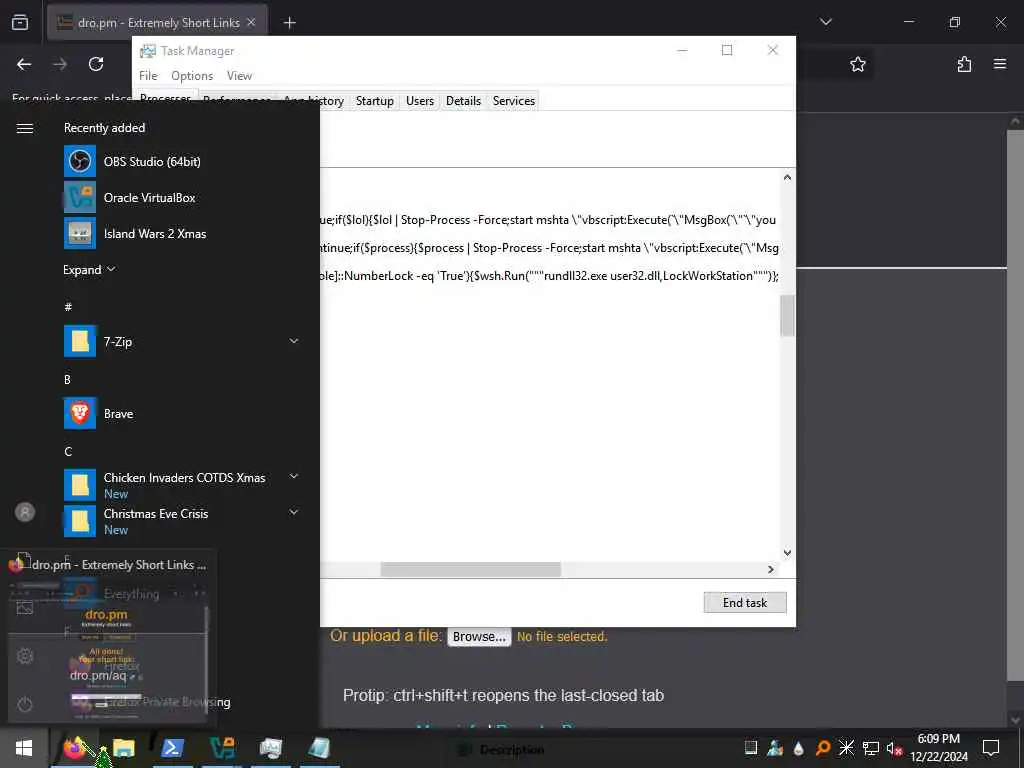Click Firefox forward arrow button
Viewport: 1024px width, 768px height.
[60, 64]
